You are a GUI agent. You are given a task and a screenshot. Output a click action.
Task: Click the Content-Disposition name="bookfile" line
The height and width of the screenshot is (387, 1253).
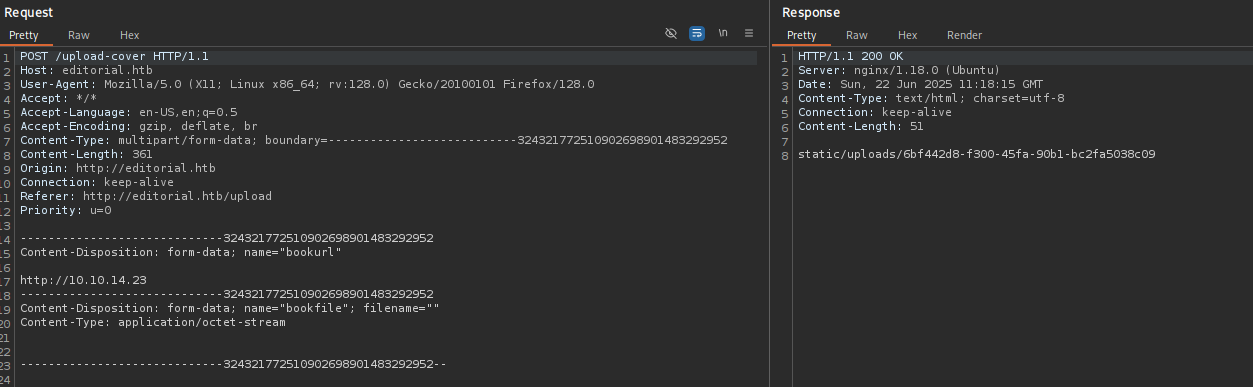click(x=230, y=309)
